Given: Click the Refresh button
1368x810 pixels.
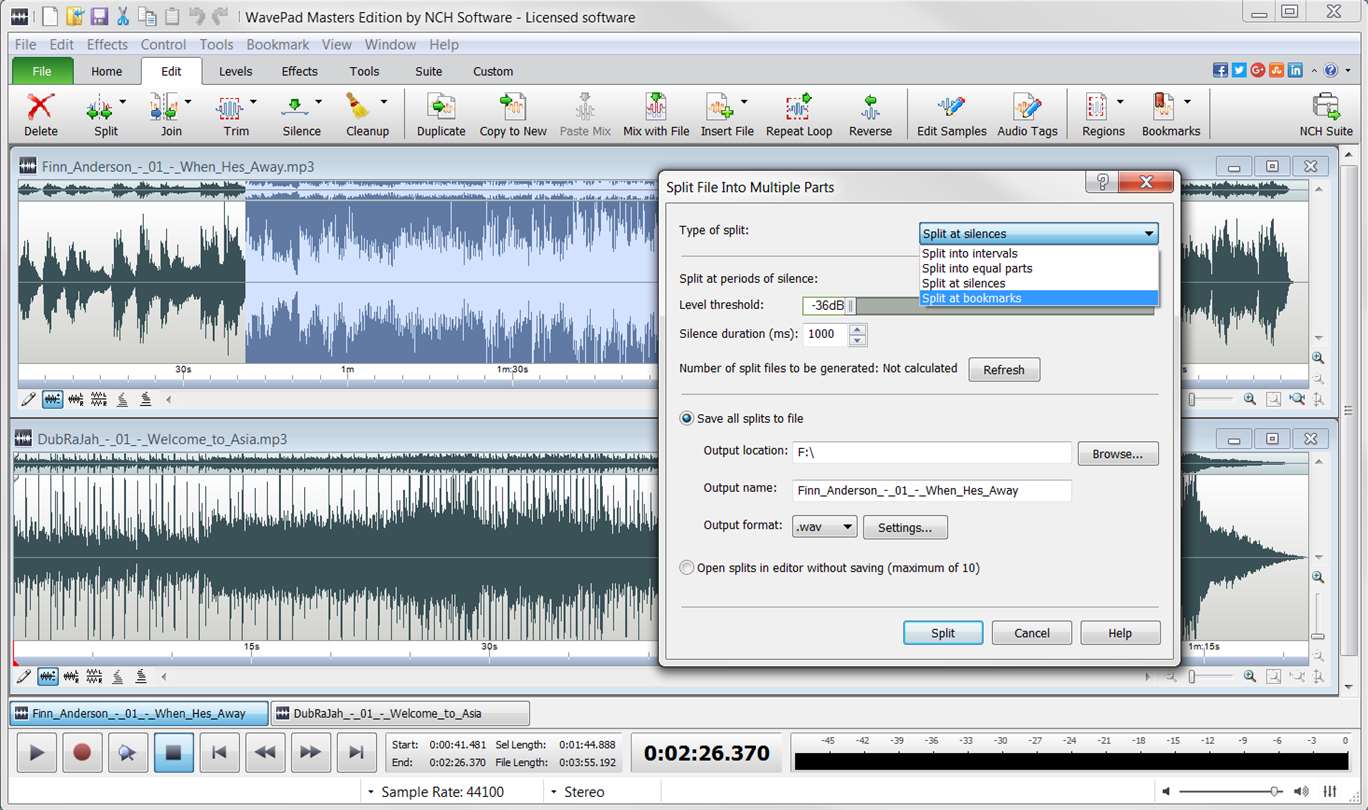Looking at the screenshot, I should click(x=1003, y=370).
